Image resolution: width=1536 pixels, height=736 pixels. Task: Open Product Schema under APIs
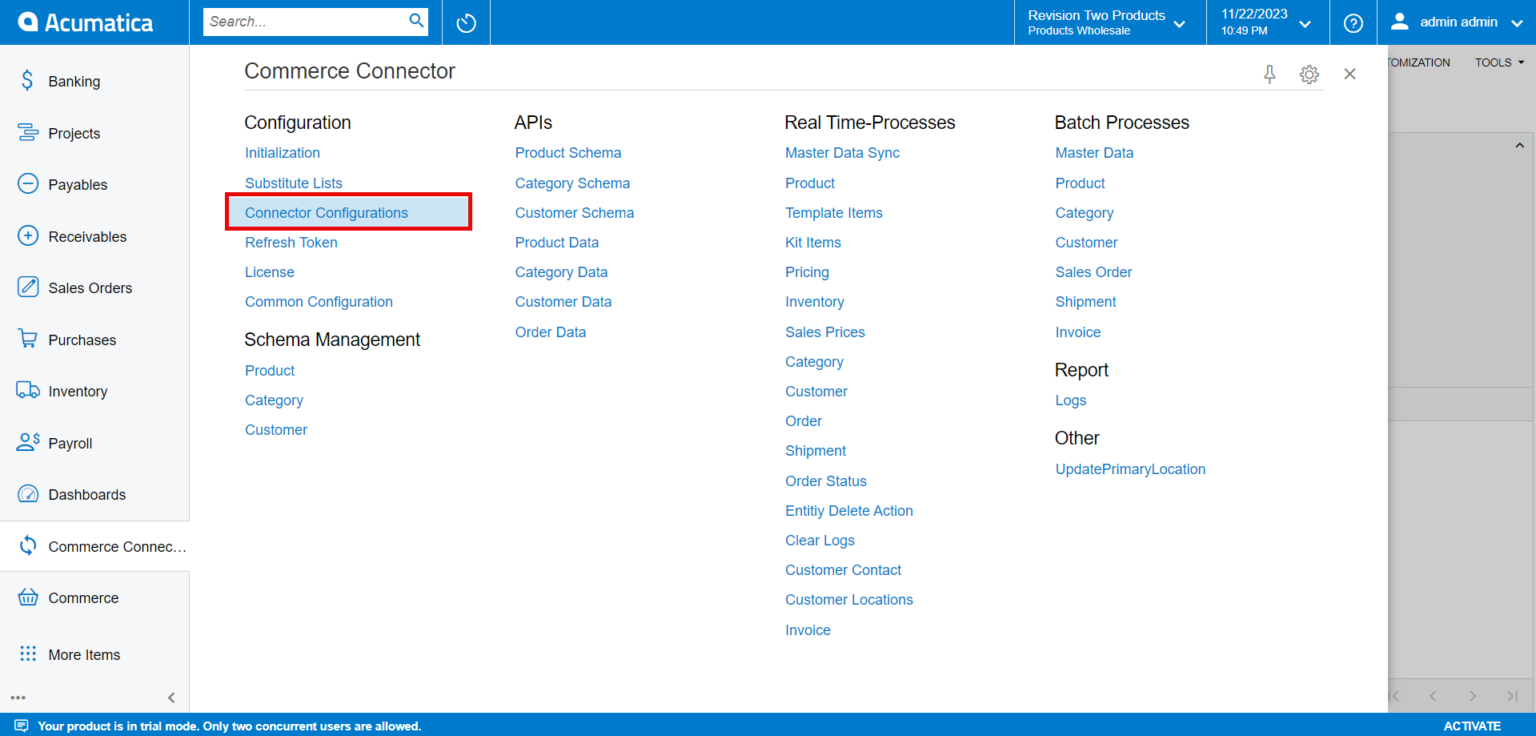(x=568, y=153)
